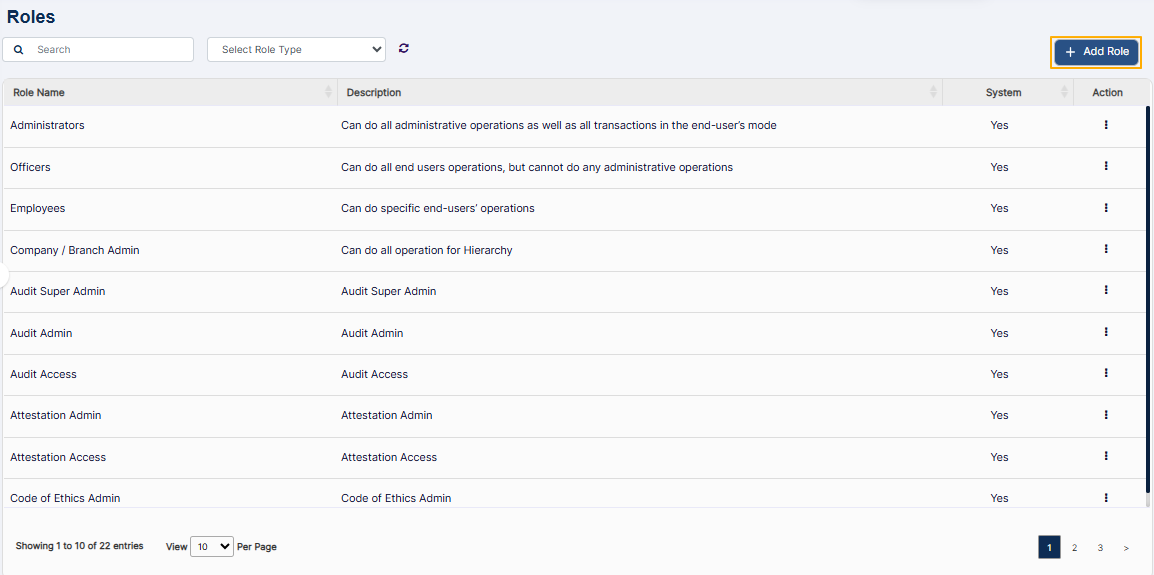Open the per page entries dropdown
Viewport: 1154px width, 575px height.
pos(211,547)
